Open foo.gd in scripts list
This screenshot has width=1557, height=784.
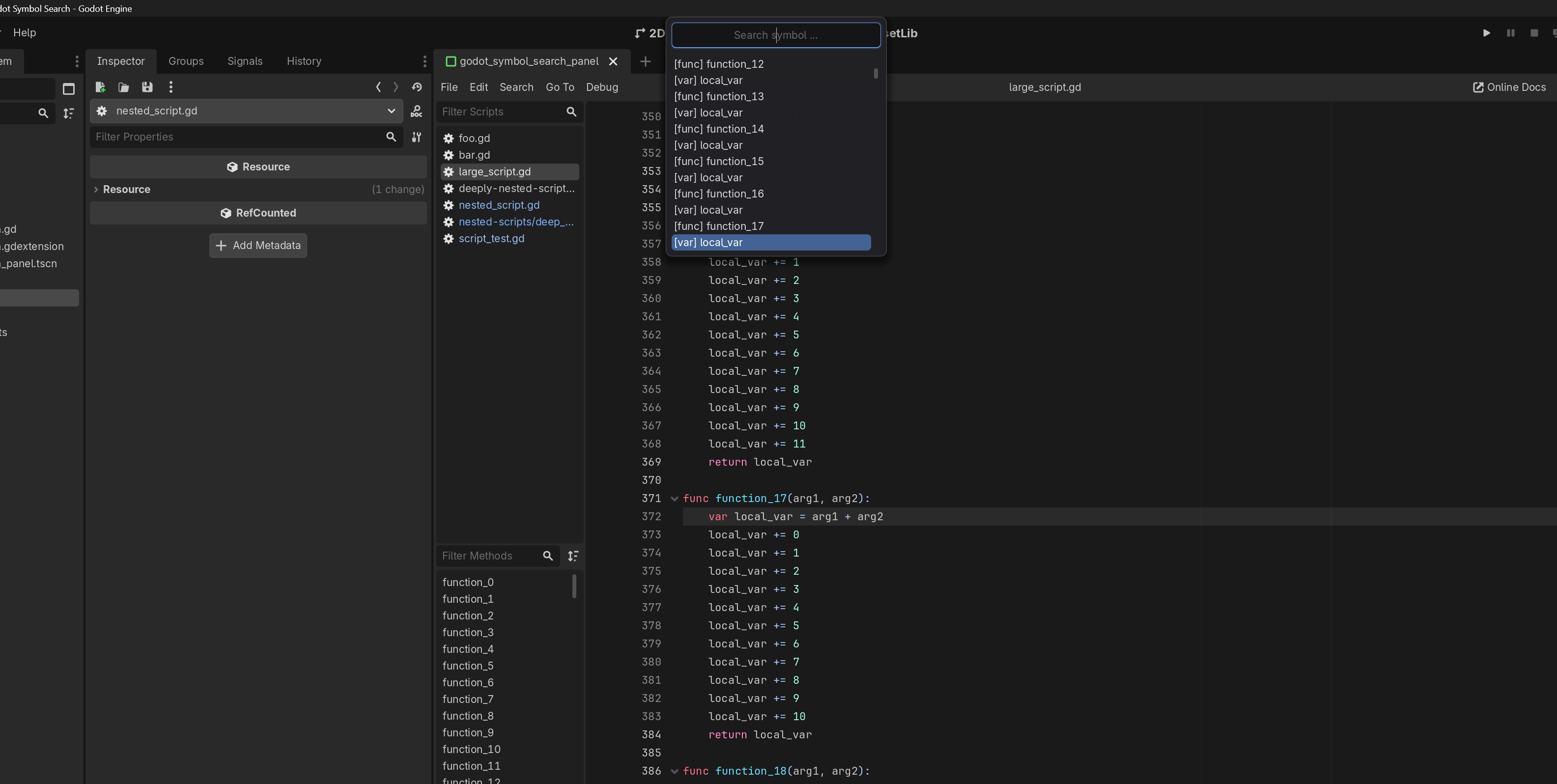510,139
